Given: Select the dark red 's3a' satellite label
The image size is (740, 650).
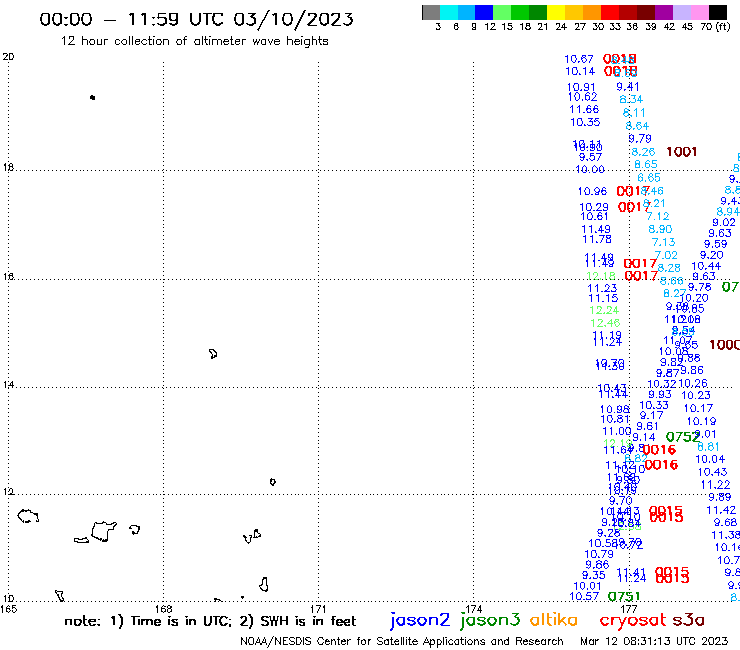Looking at the screenshot, I should 689,620.
